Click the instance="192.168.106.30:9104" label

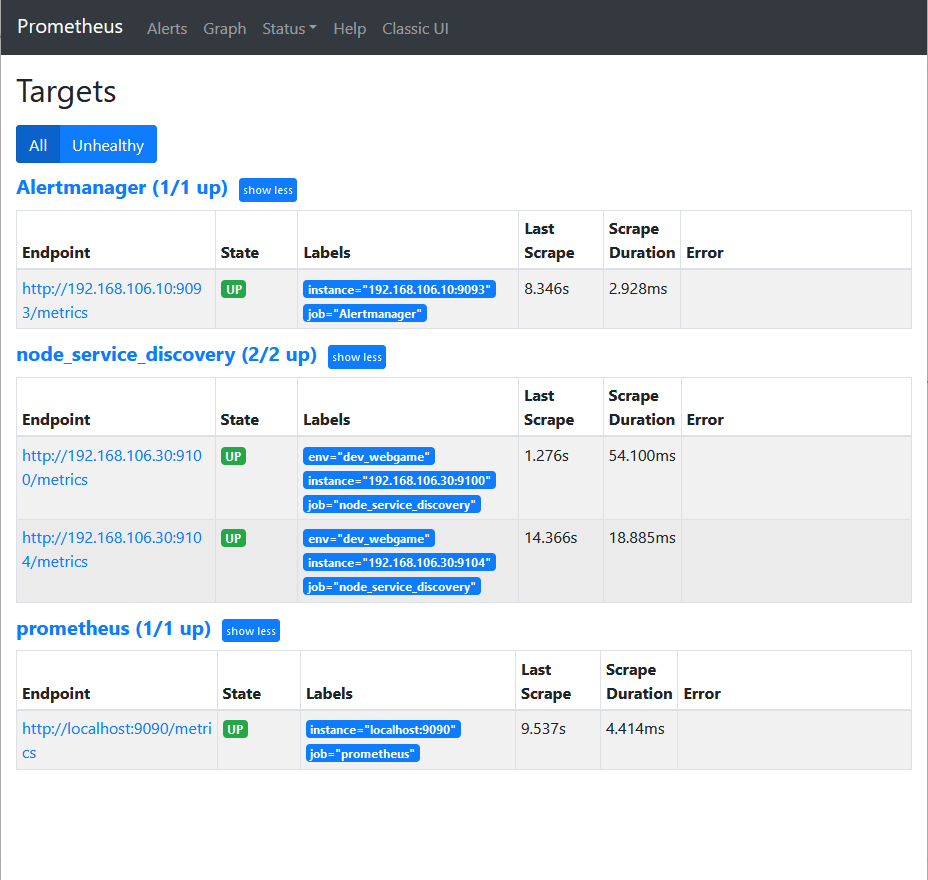pos(399,563)
